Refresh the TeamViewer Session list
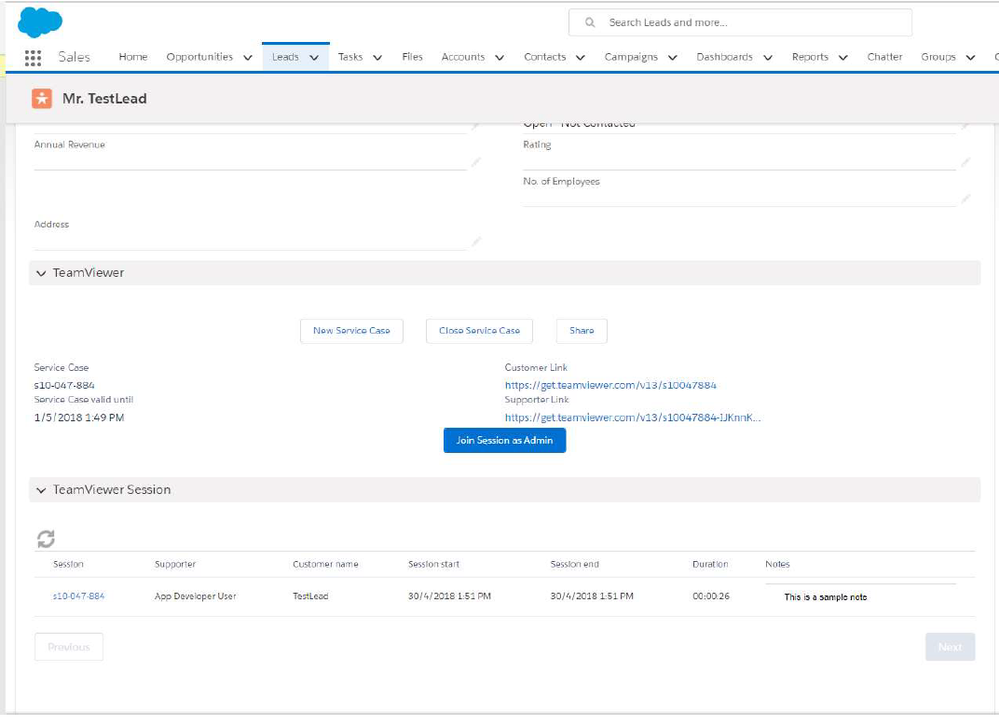The width and height of the screenshot is (999, 717). (x=45, y=539)
